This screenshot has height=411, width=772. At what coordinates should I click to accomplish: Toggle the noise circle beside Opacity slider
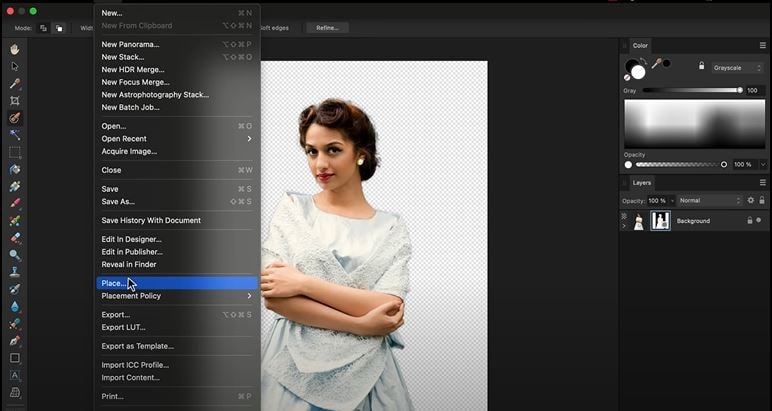point(628,164)
